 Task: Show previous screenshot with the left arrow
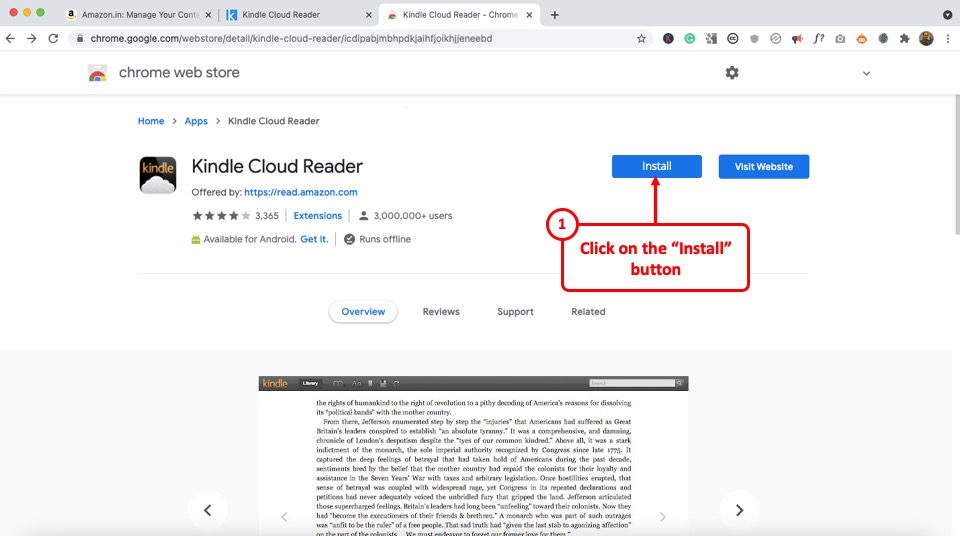(x=208, y=510)
